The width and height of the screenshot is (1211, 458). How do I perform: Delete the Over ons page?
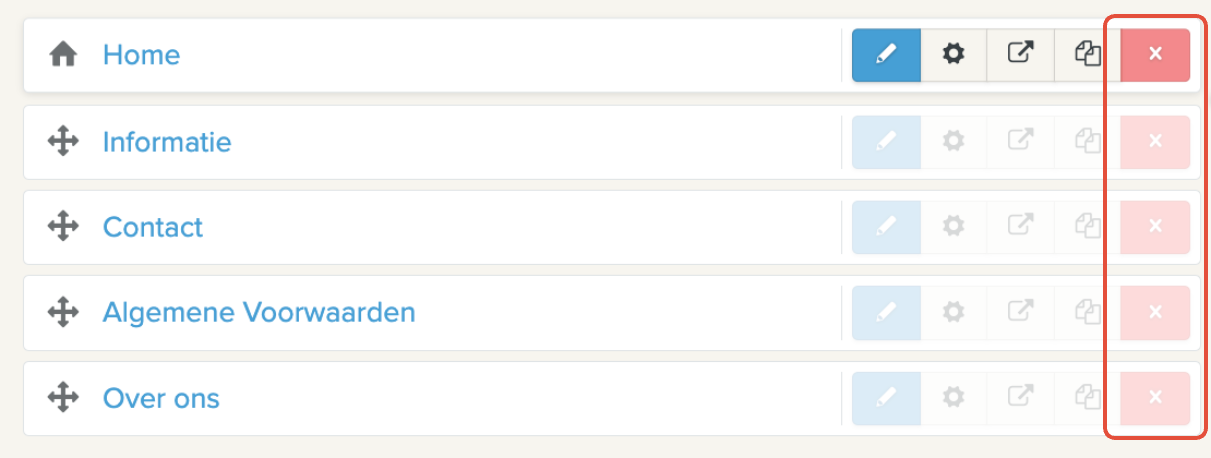point(1155,399)
